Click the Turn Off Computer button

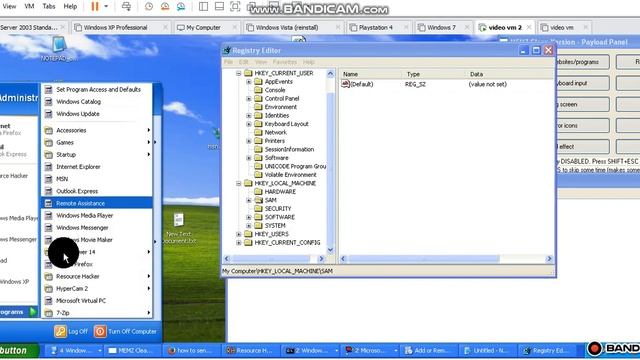126,331
